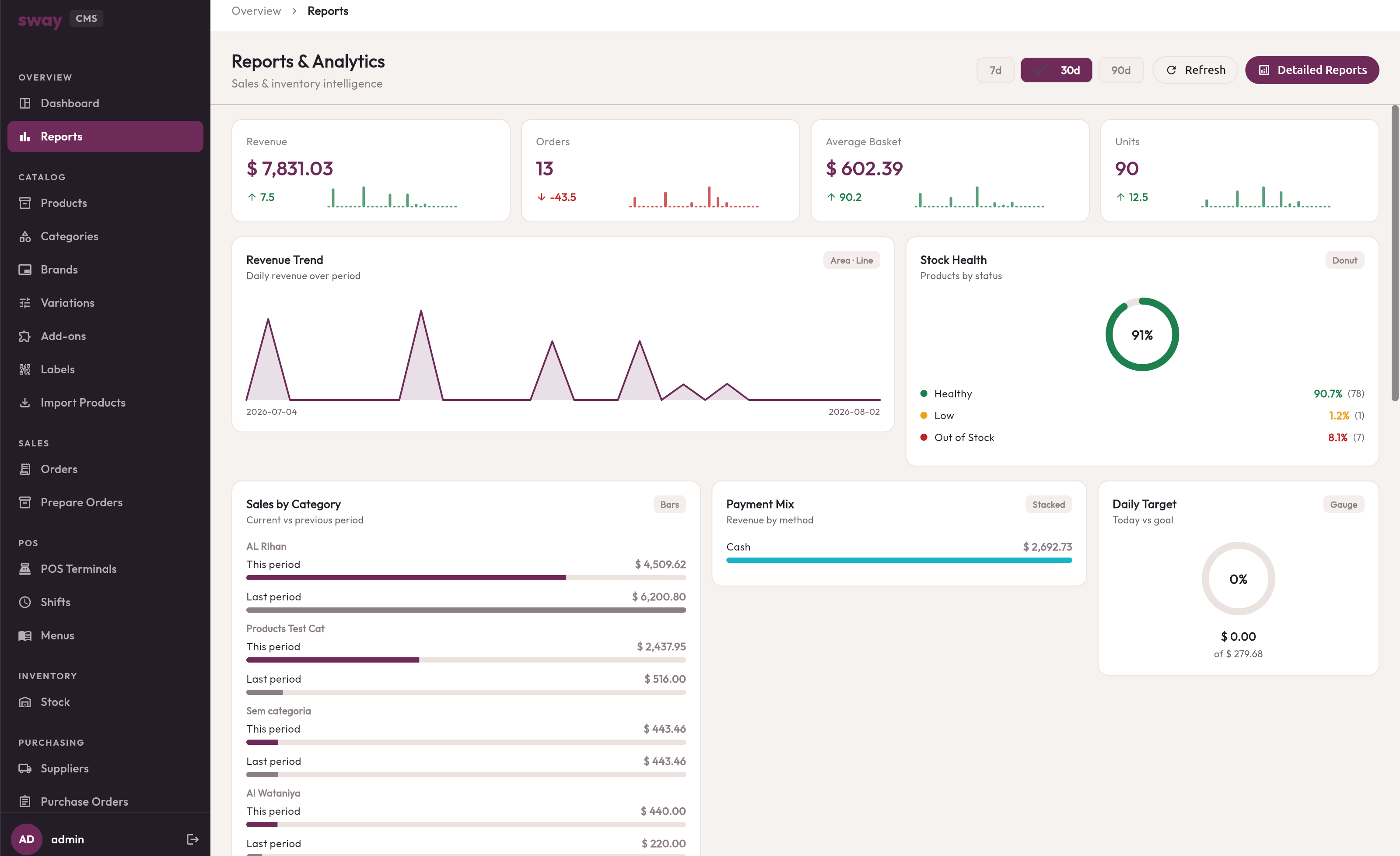Screen dimensions: 1400x856
Task: Click the Revenue Trend area chart
Action: click(563, 355)
